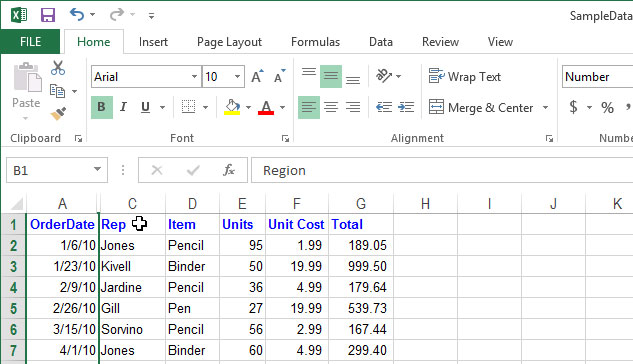
Task: Confirm entry with formula bar checkmark
Action: point(193,170)
